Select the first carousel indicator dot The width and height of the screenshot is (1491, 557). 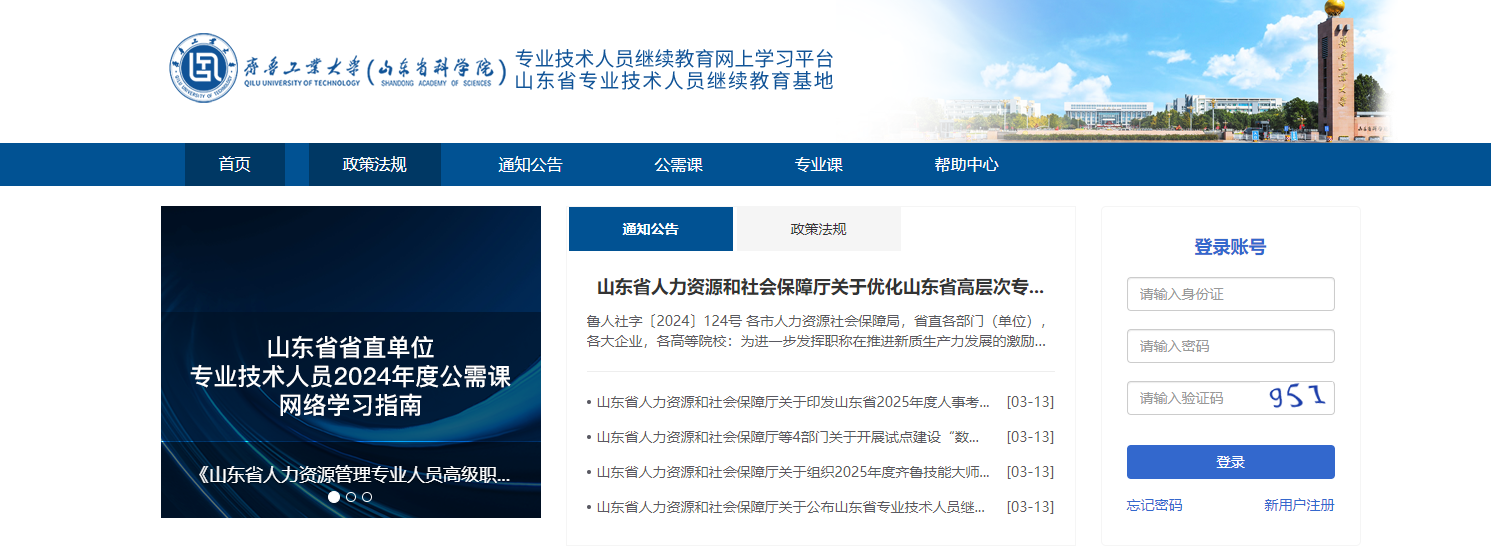[334, 496]
